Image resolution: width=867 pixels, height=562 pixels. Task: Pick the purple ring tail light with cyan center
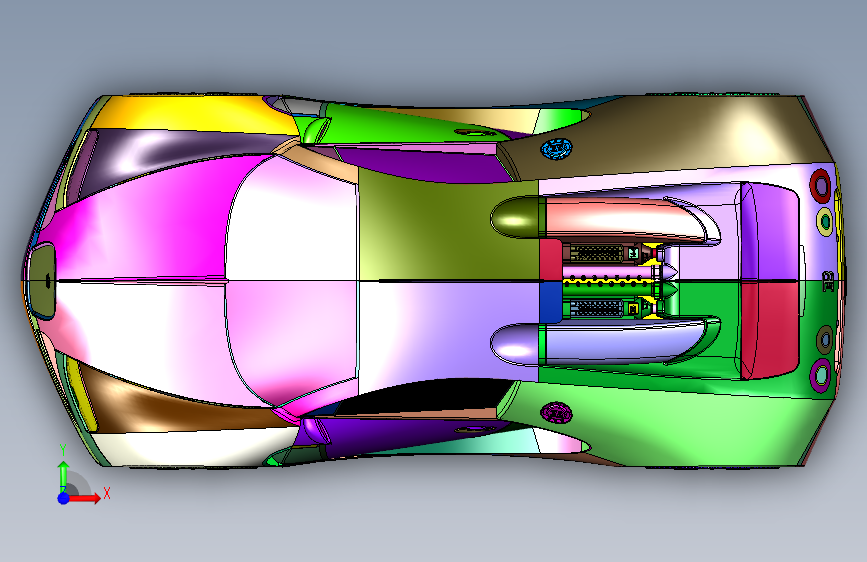pos(821,376)
